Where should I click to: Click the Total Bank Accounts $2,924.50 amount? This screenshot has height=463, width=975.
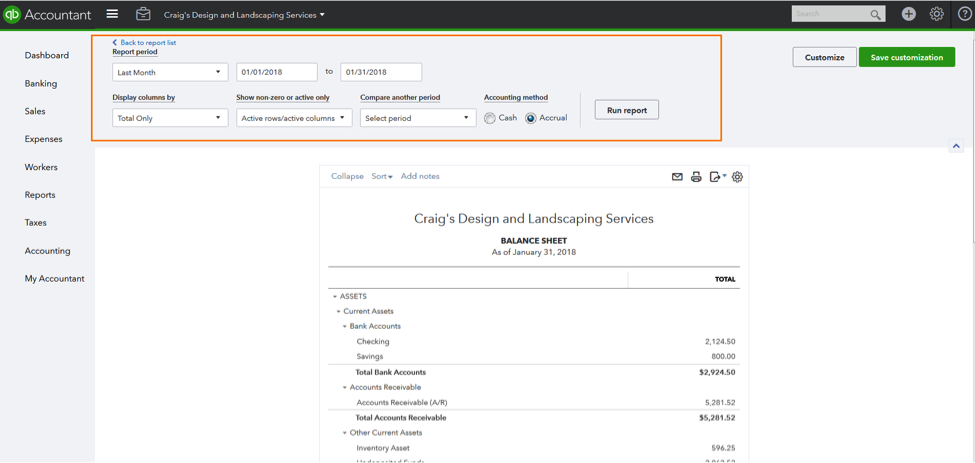click(x=717, y=372)
